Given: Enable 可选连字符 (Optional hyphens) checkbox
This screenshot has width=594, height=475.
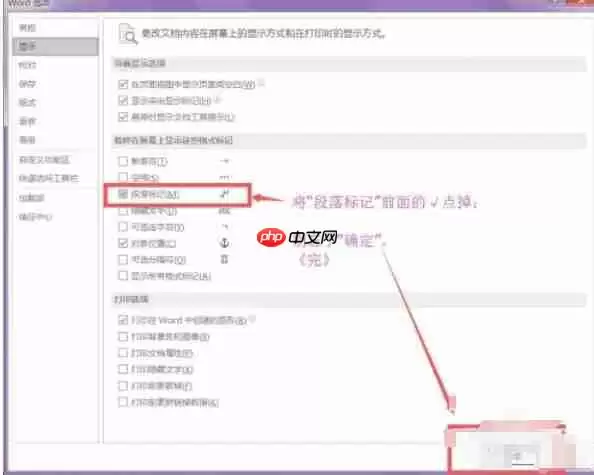Looking at the screenshot, I should click(123, 227).
